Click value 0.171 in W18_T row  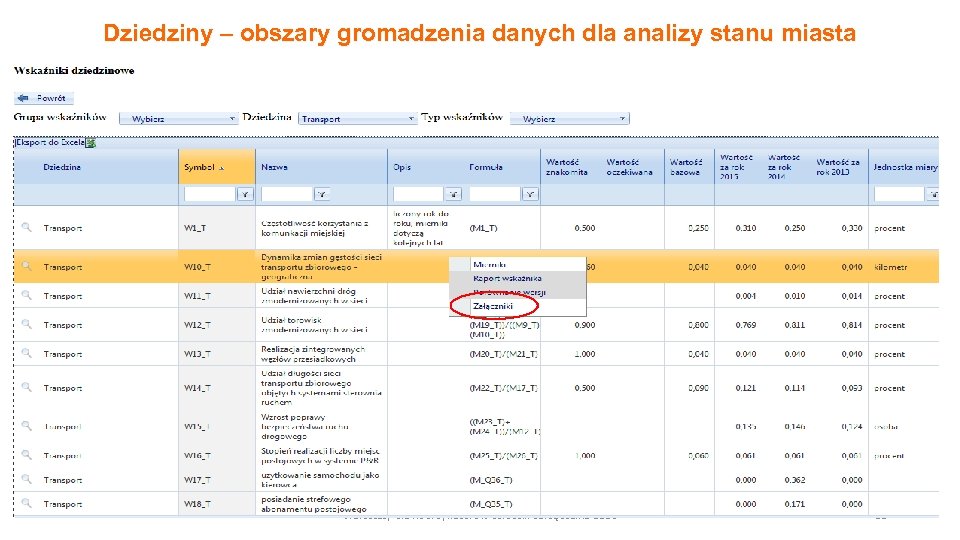pyautogui.click(x=794, y=504)
